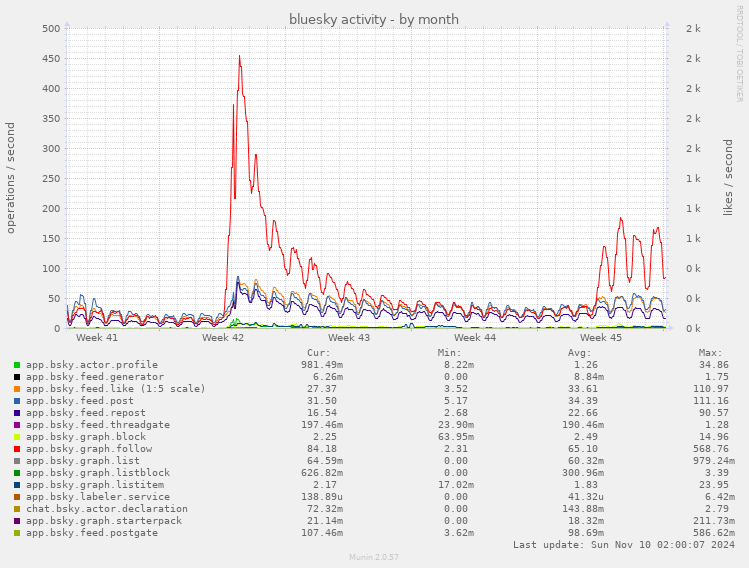Click the chart title bluesky activity - by month
Screen dimensions: 749x568
pyautogui.click(x=374, y=20)
